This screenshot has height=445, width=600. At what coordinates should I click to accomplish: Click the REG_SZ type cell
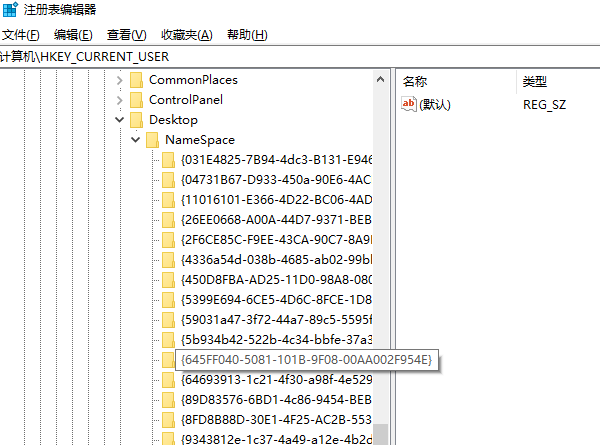(x=544, y=104)
